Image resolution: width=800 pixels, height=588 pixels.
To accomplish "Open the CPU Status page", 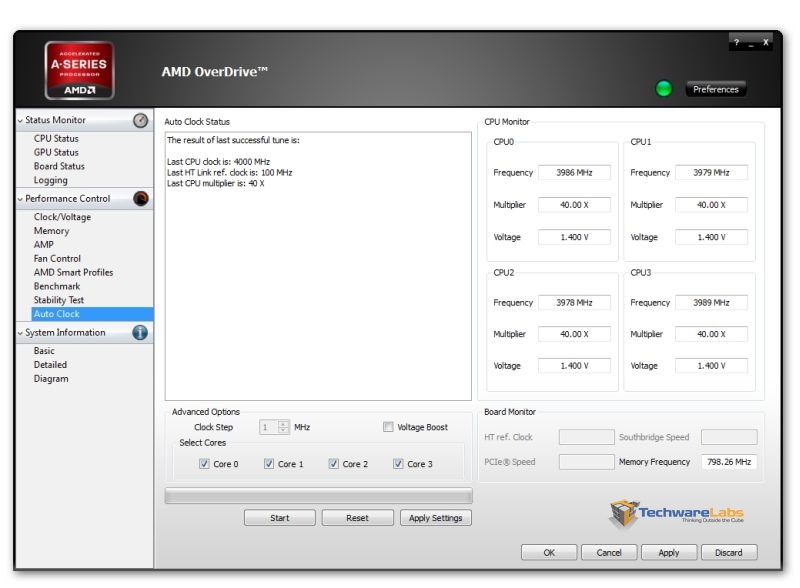I will 56,138.
